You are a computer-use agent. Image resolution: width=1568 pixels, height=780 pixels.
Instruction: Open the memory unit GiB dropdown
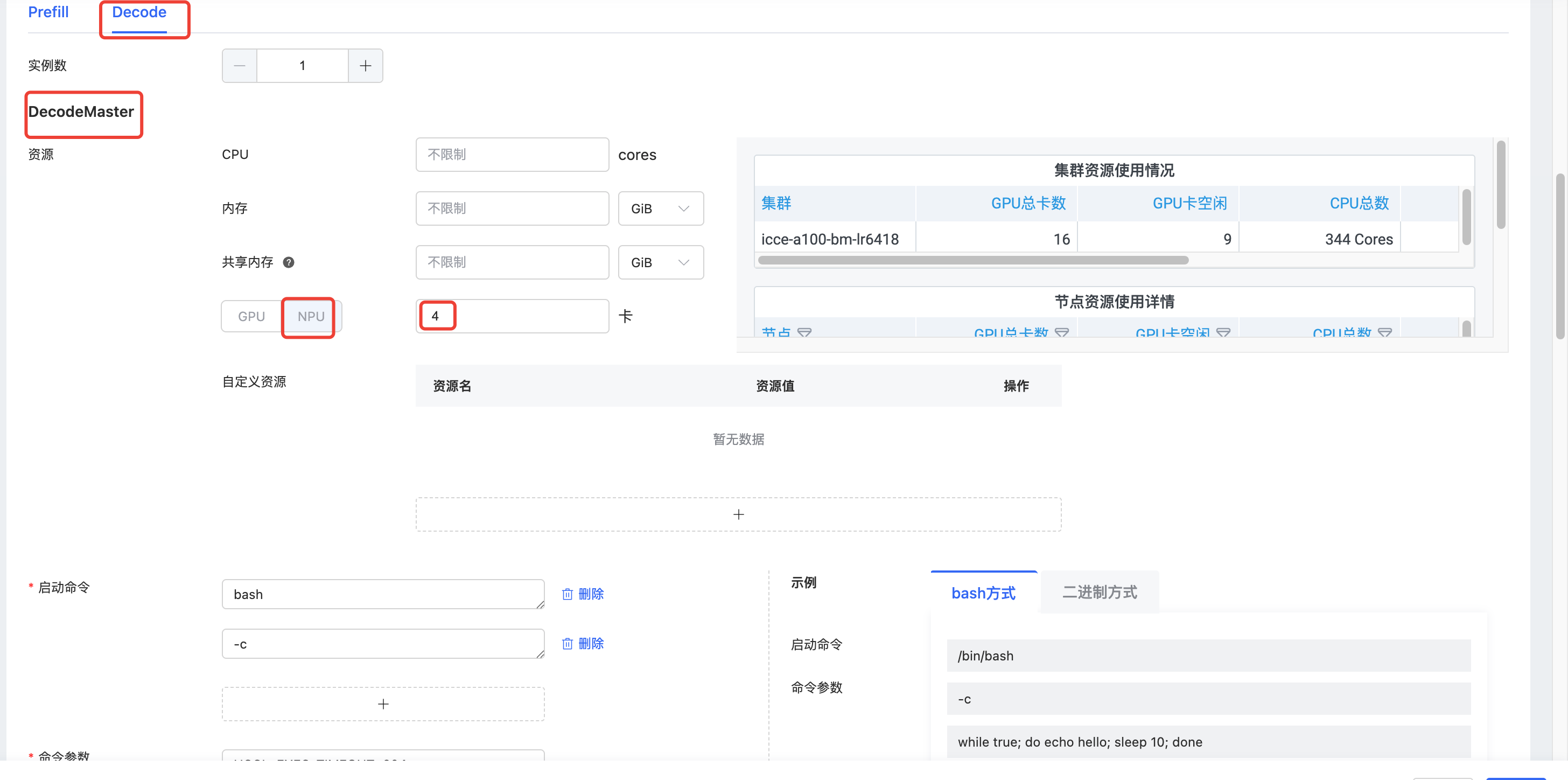(661, 209)
